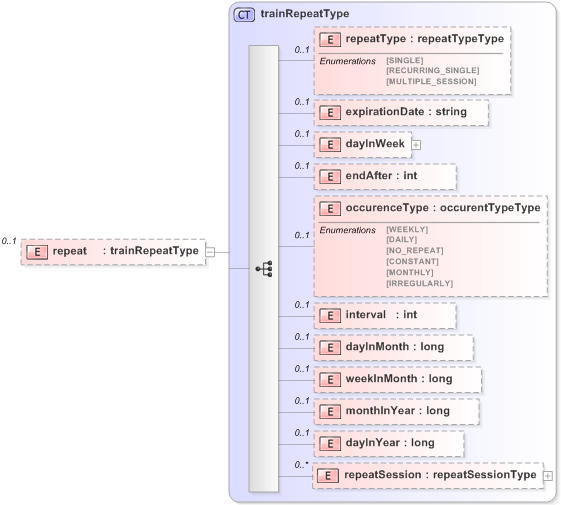Click the E icon of weekInMonth element
The width and height of the screenshot is (561, 505).
330,379
